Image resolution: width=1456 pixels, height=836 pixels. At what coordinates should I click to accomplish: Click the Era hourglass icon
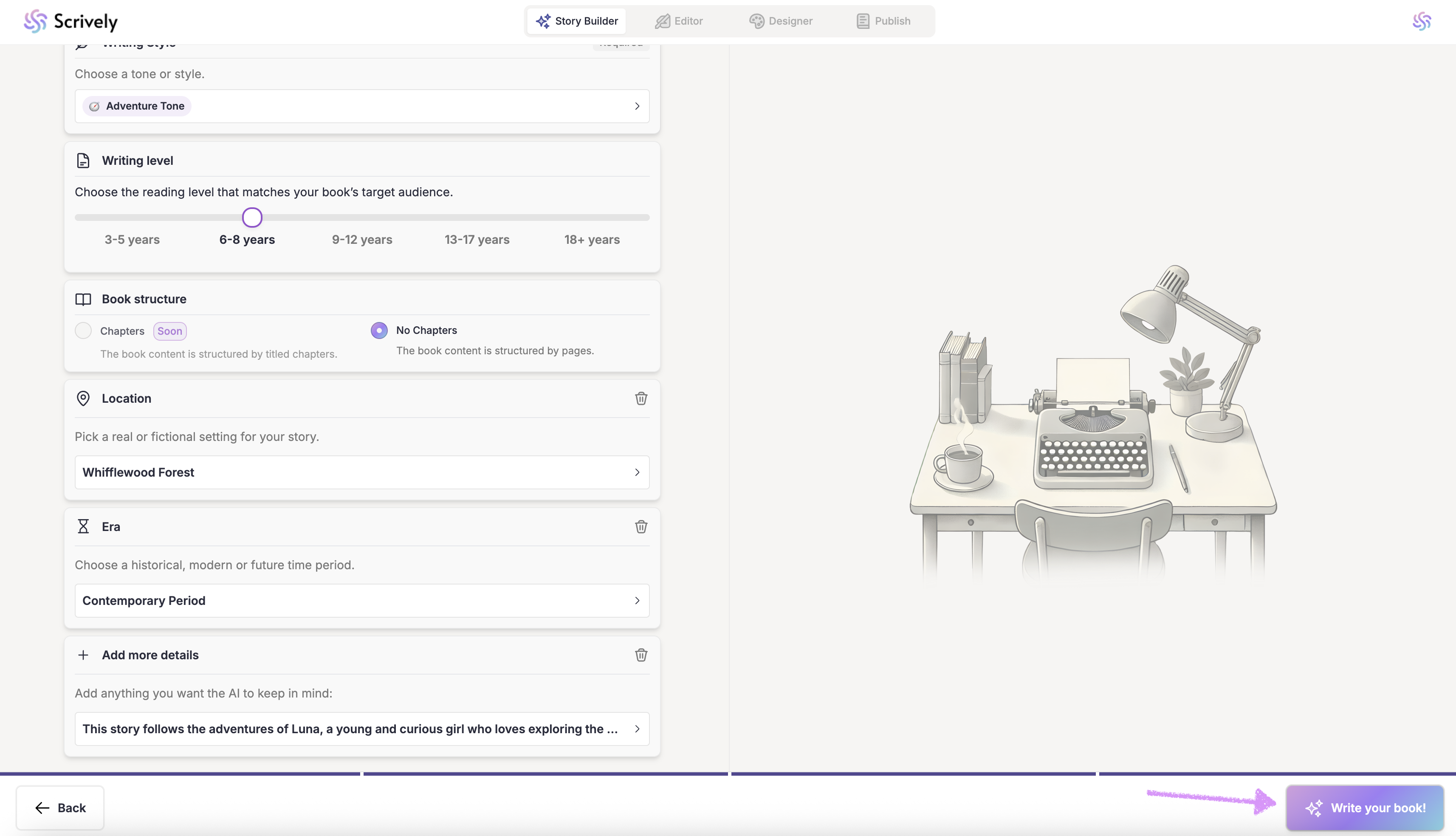point(83,526)
